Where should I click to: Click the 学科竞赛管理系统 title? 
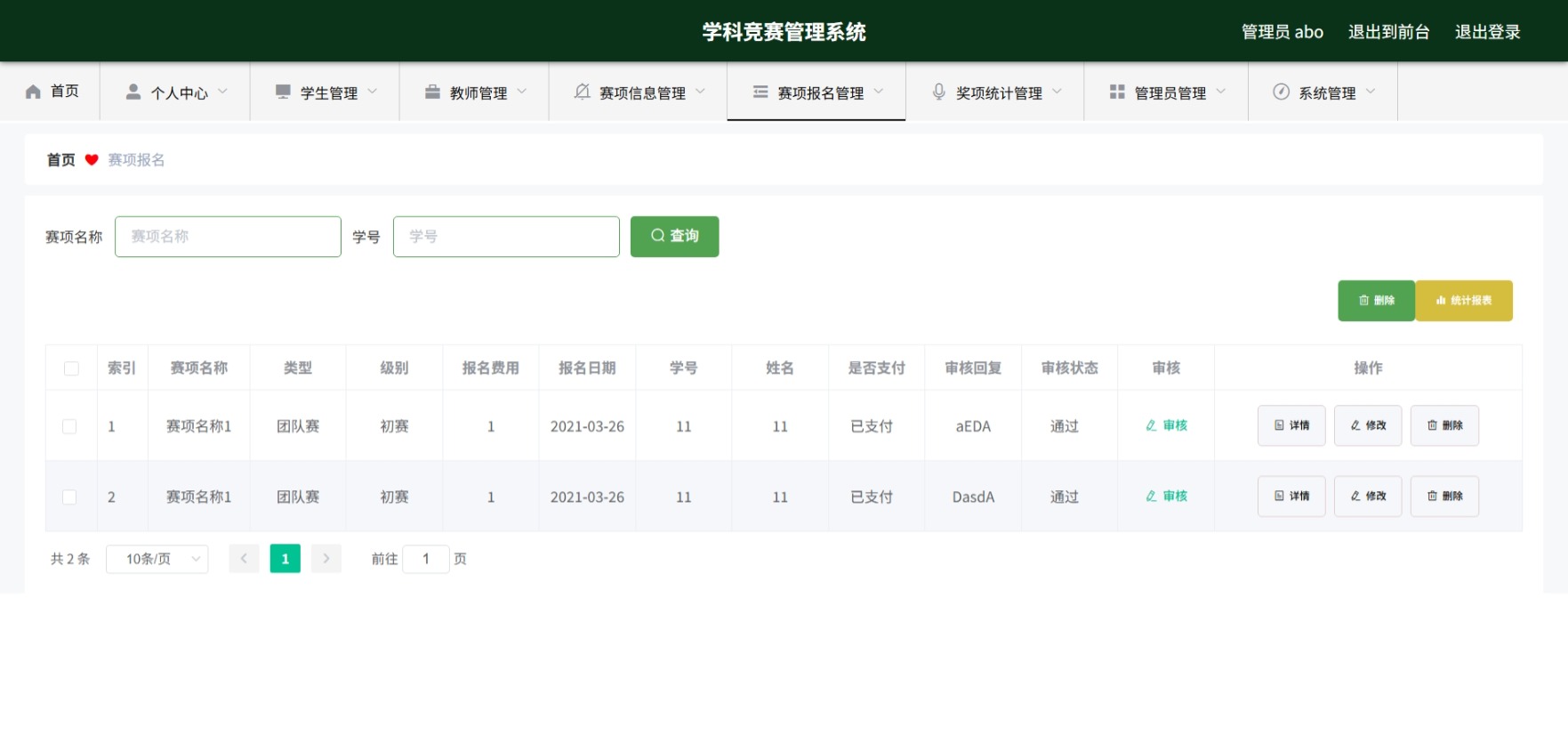784,32
